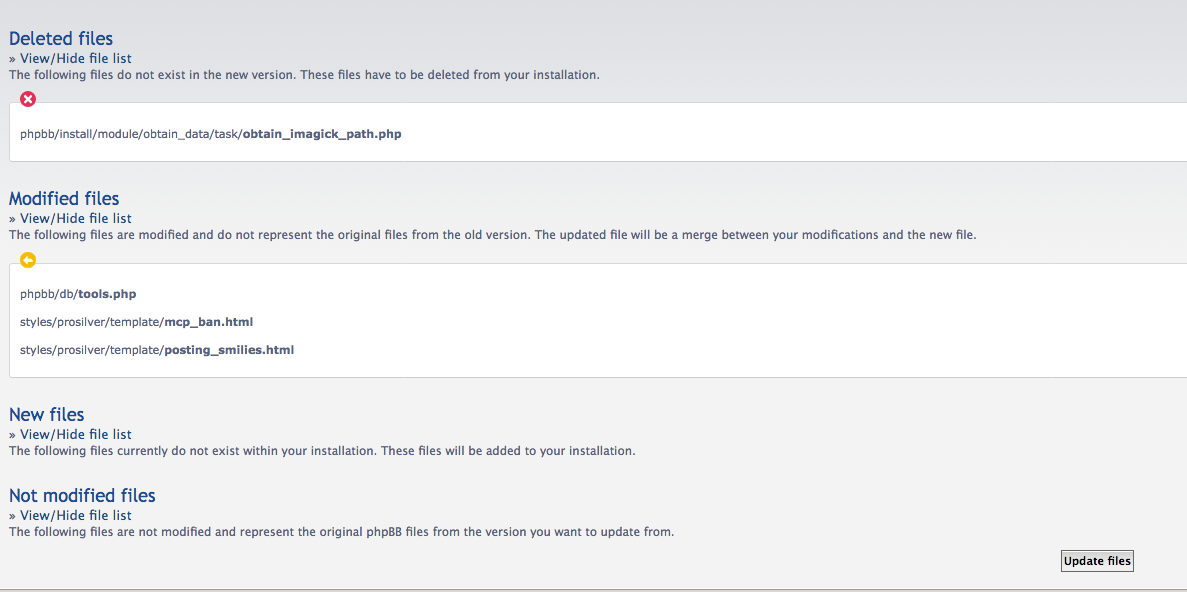
Task: Click empty space in Modified files list box
Action: 700,320
